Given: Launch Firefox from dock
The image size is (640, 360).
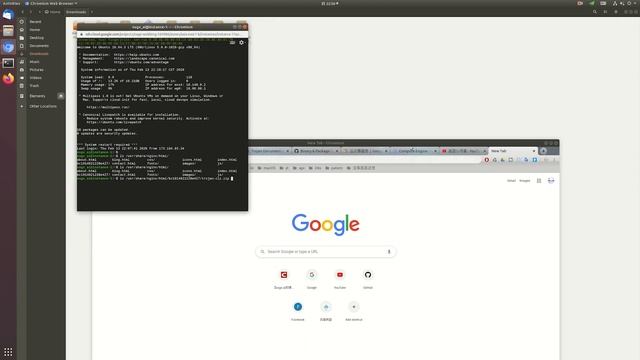Looking at the screenshot, I should pyautogui.click(x=8, y=78).
